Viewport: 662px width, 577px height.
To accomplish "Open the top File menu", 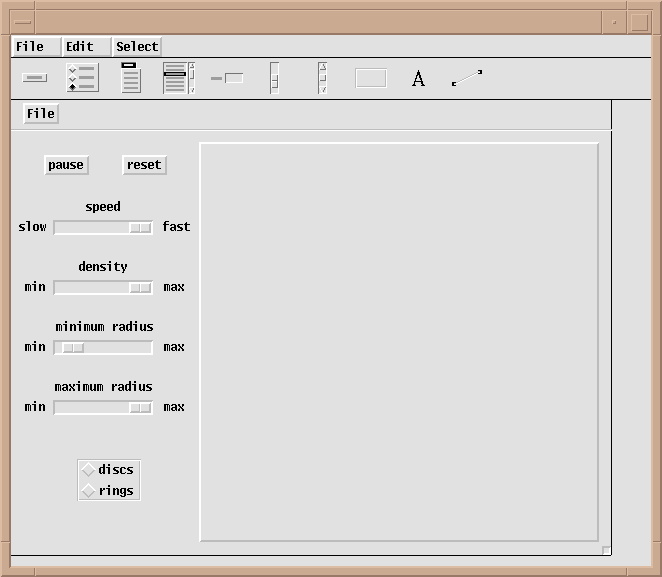I will click(x=30, y=46).
